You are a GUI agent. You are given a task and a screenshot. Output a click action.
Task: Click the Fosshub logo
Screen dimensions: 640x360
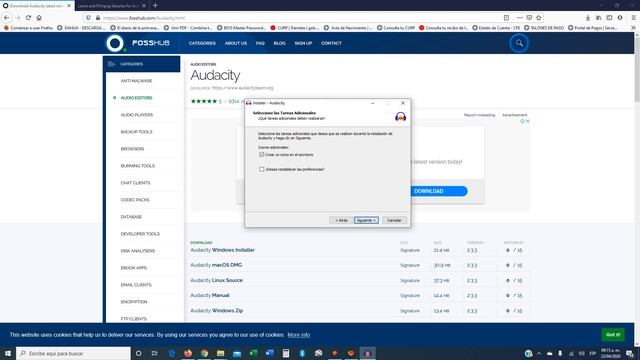tap(138, 43)
